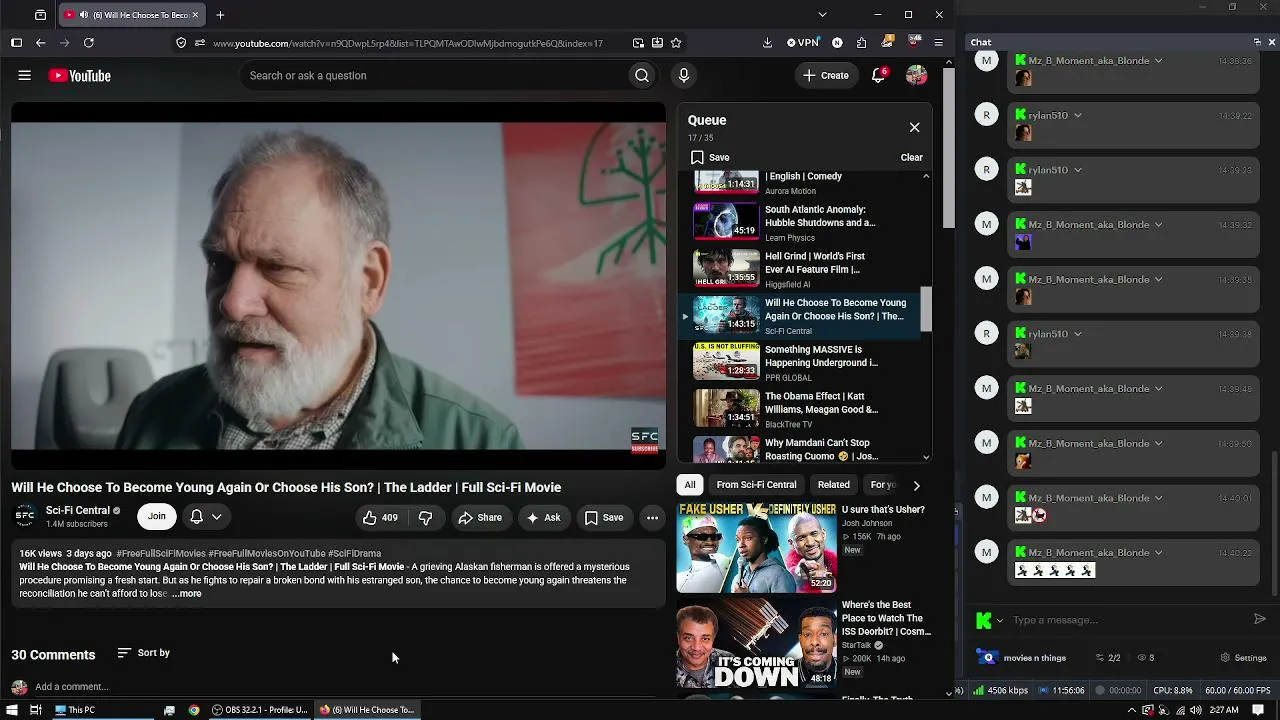1280x720 pixels.
Task: Click the Create button
Action: pyautogui.click(x=826, y=75)
